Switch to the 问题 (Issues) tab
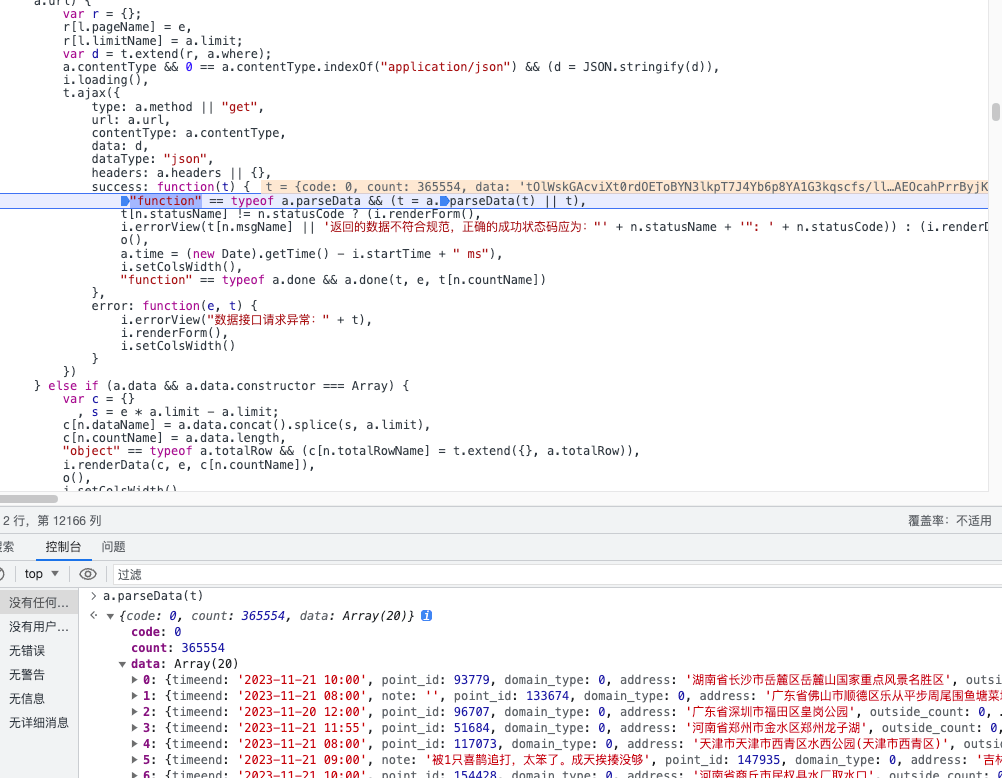This screenshot has height=778, width=1002. 114,547
